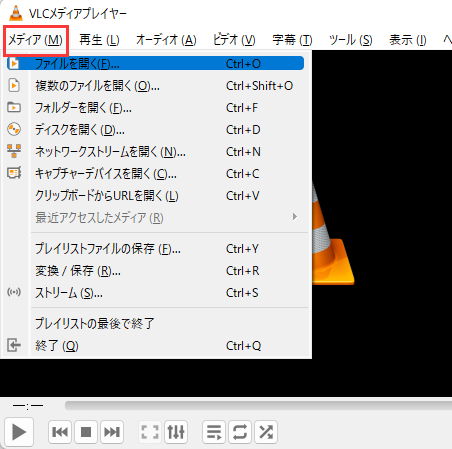Toggle shuffle random playback button
The width and height of the screenshot is (452, 449).
pos(266,432)
